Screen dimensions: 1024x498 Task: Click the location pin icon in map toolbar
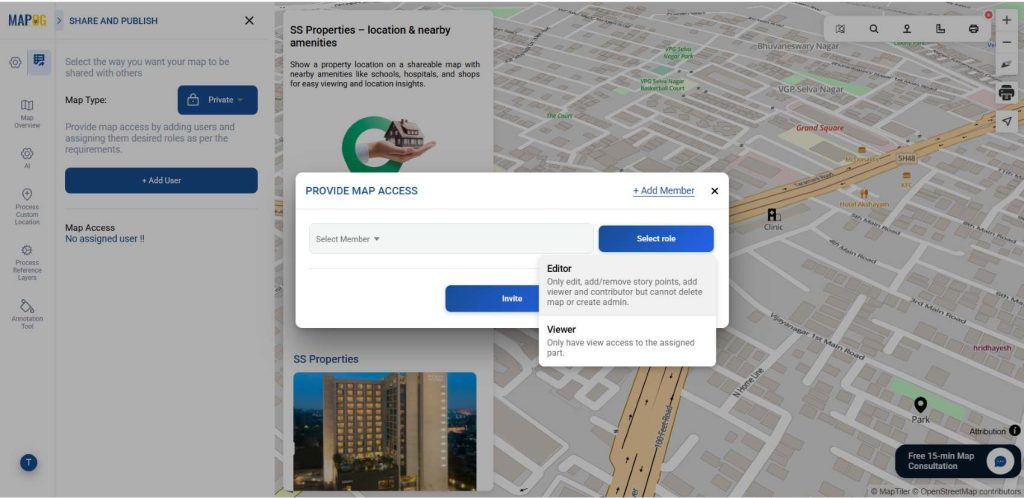click(x=907, y=29)
